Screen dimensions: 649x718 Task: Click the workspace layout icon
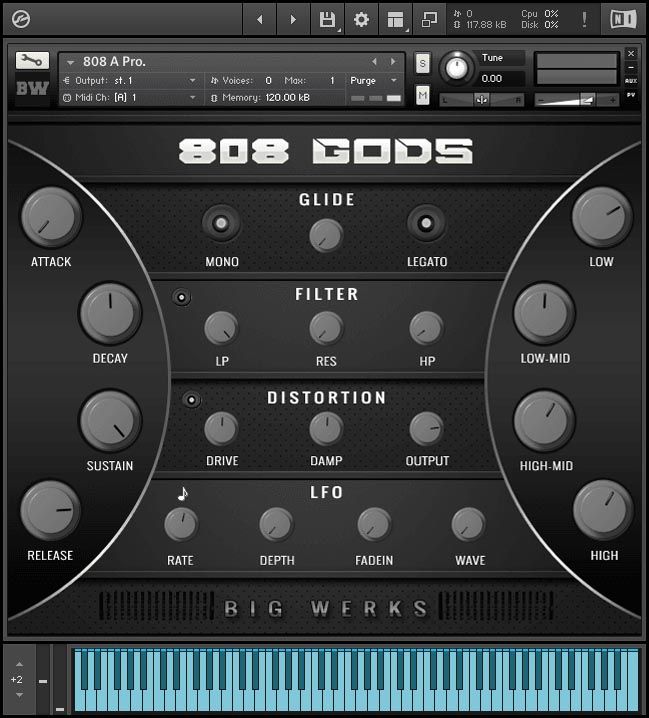[396, 19]
